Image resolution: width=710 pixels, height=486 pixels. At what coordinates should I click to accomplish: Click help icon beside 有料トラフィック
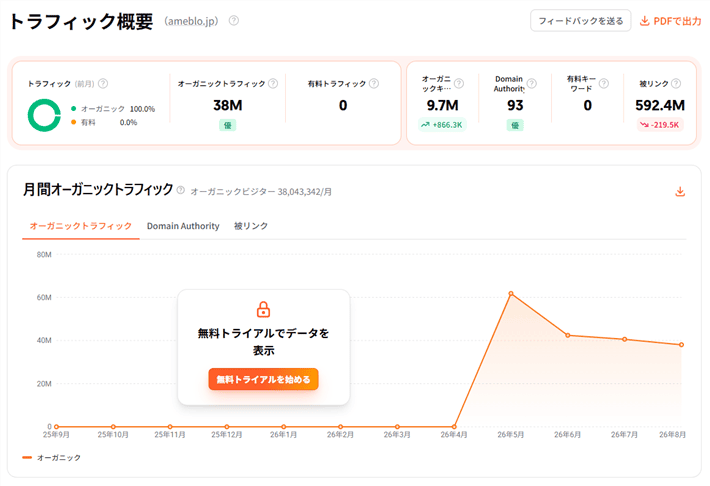[x=374, y=83]
